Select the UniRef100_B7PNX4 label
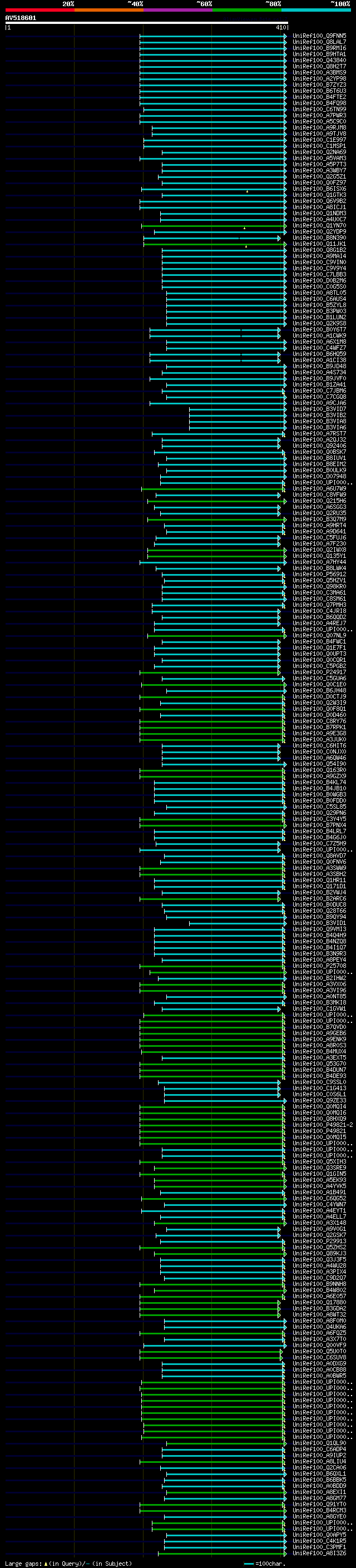 coord(319,825)
